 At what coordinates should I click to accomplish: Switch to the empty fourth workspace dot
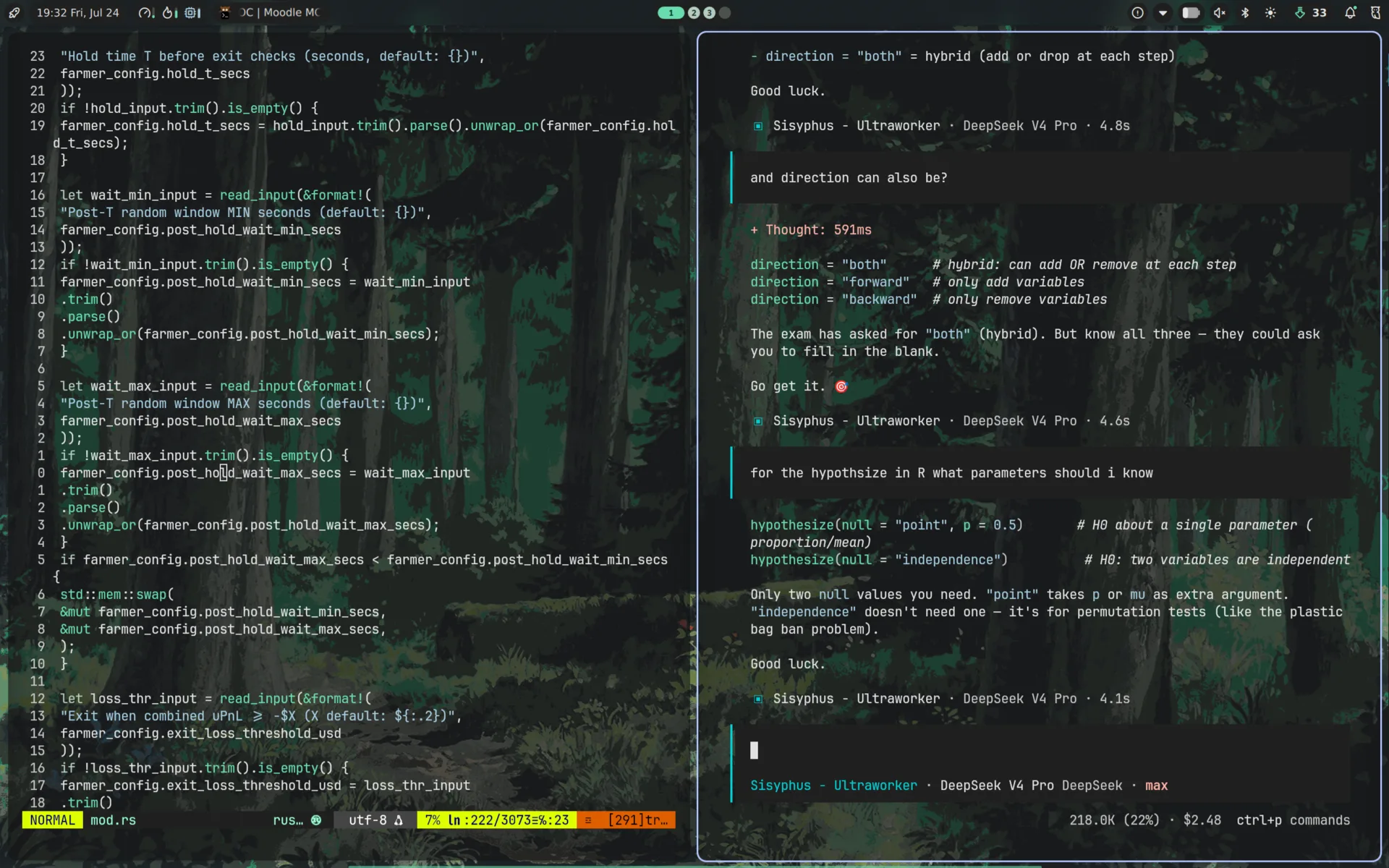point(725,12)
